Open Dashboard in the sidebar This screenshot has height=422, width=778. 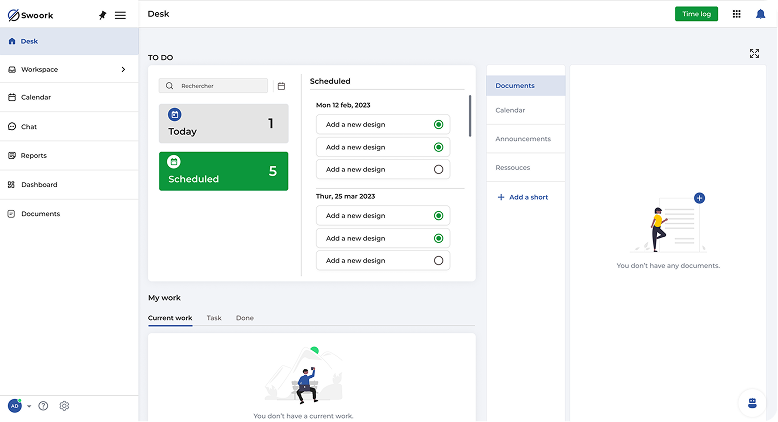coord(69,184)
